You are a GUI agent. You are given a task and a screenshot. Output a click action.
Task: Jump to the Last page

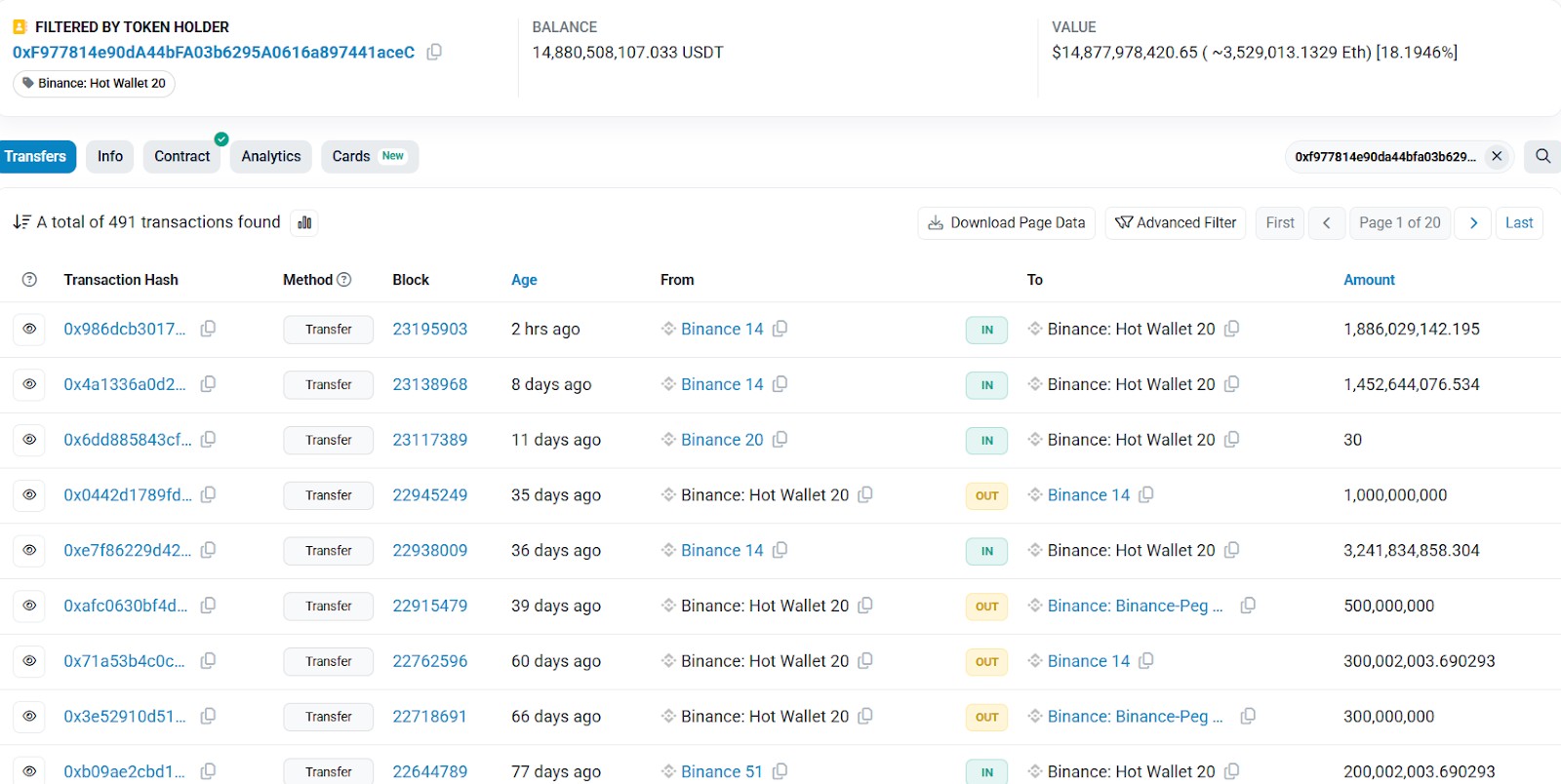point(1519,222)
